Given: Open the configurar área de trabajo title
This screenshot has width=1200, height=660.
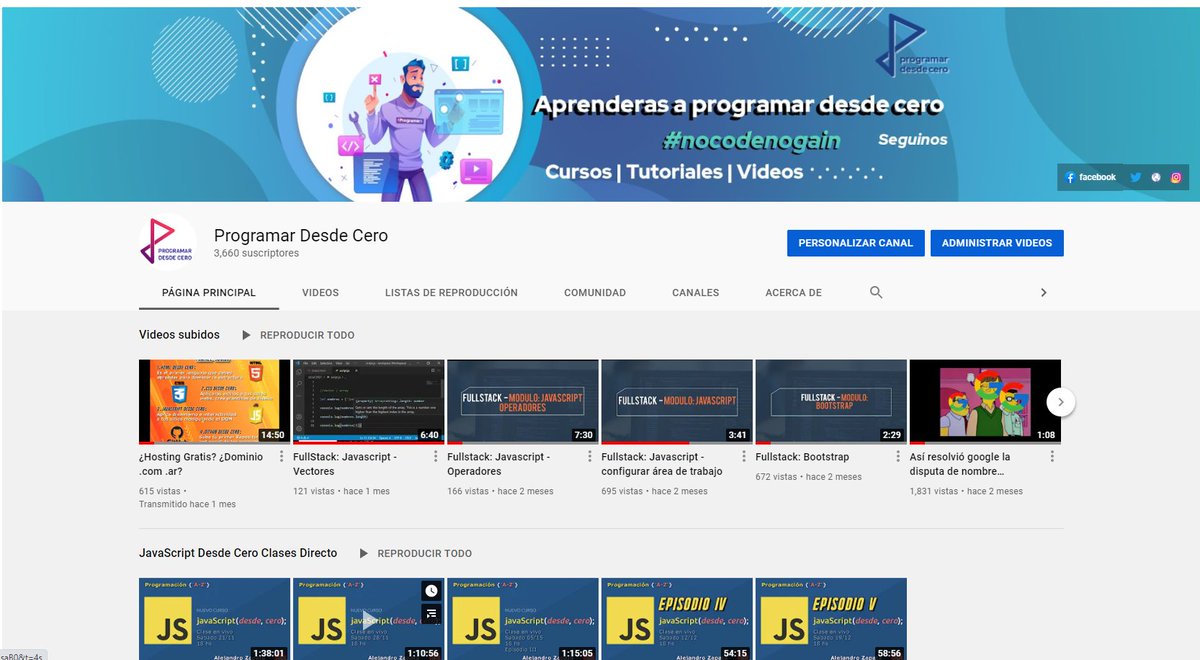Looking at the screenshot, I should point(662,464).
